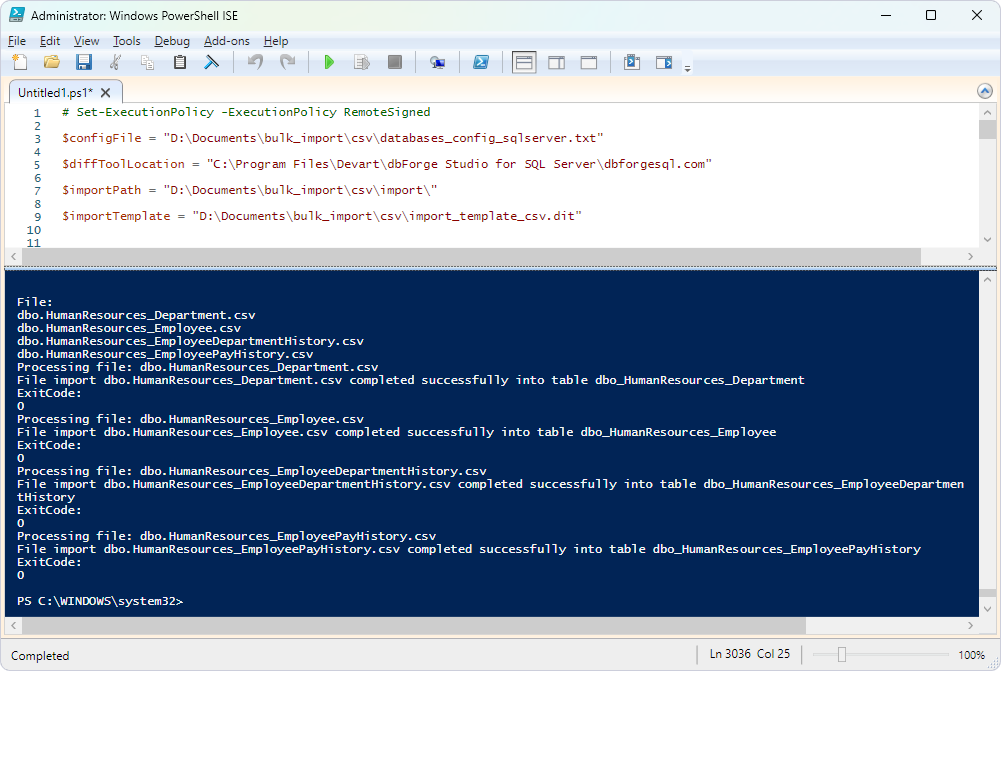Screen dimensions: 1001x758
Task: Open the View menu
Action: coord(86,41)
